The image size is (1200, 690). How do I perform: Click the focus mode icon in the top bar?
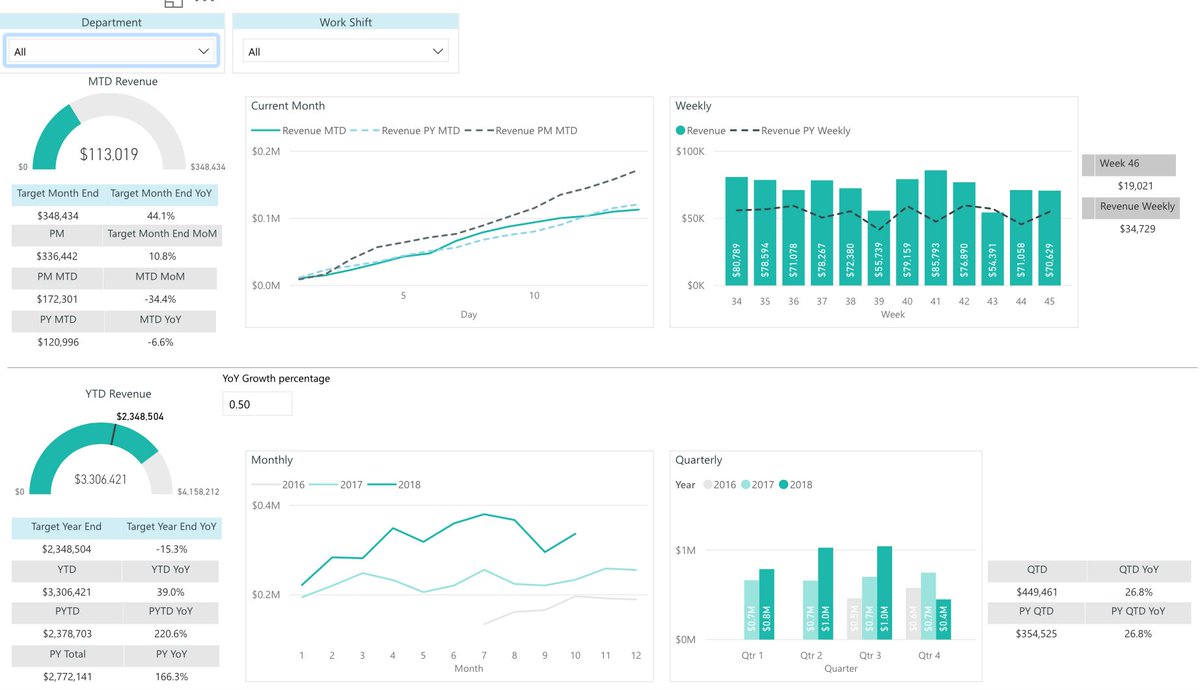click(x=174, y=5)
